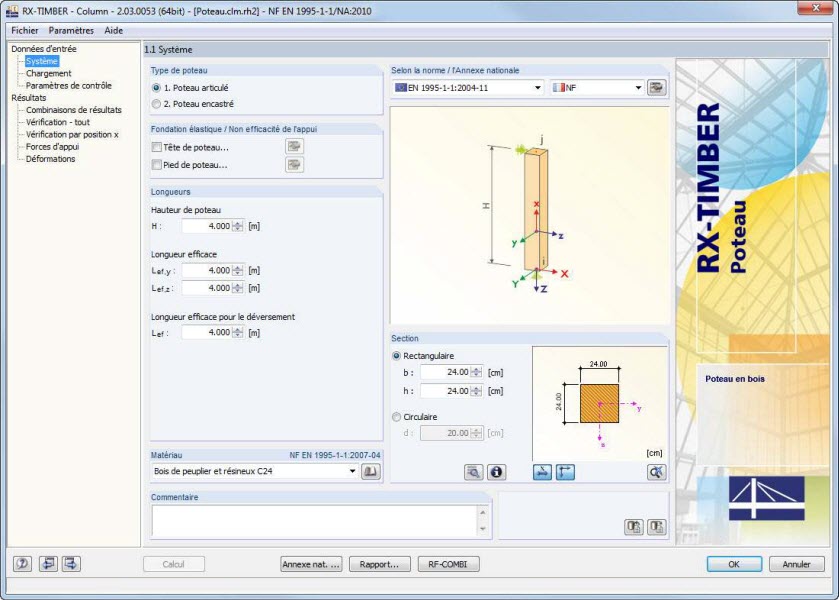Open EN 1995-1-1:2004-11 standard dropdown
839x600 pixels.
468,88
